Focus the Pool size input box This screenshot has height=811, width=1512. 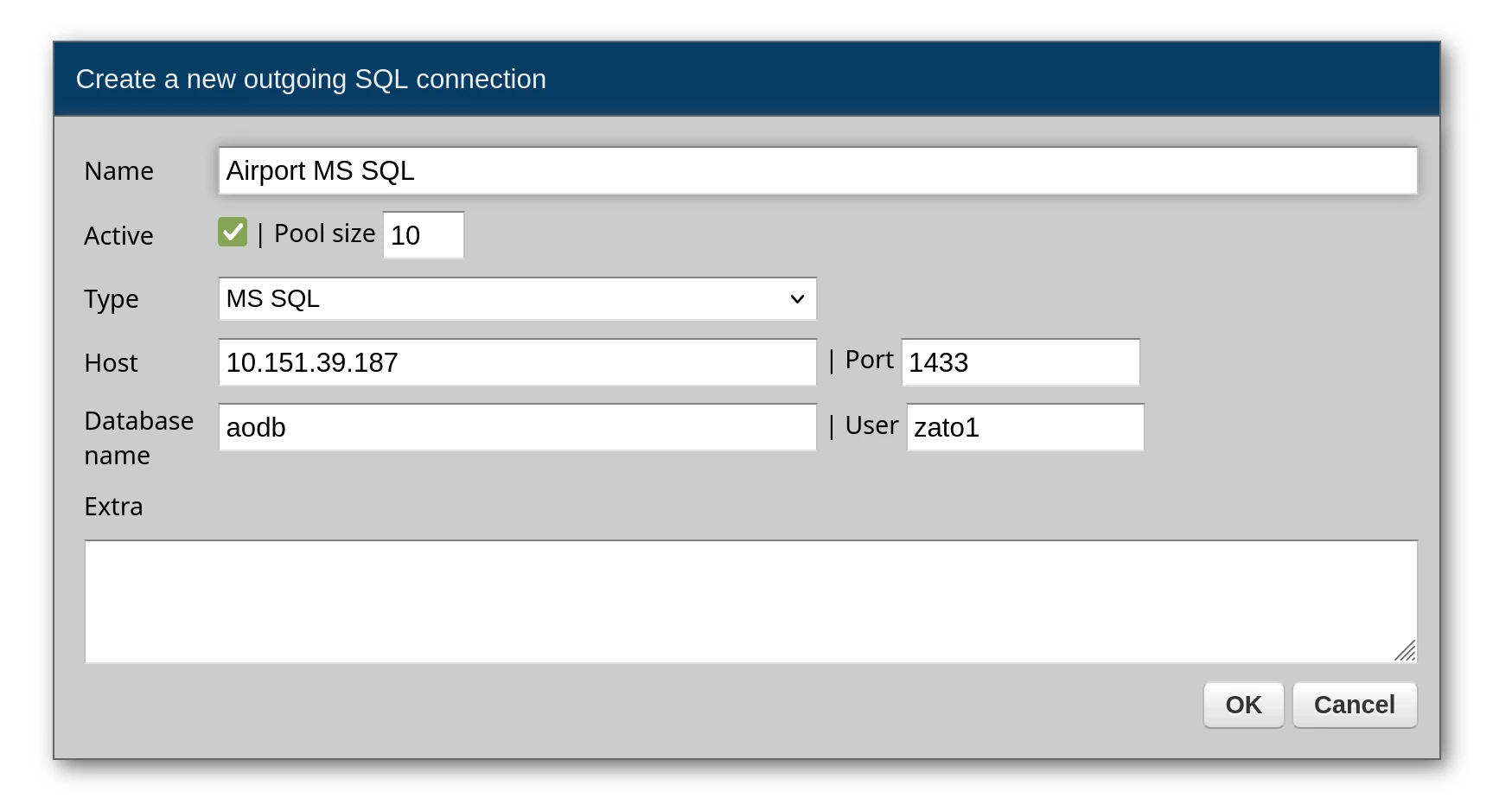[x=423, y=235]
